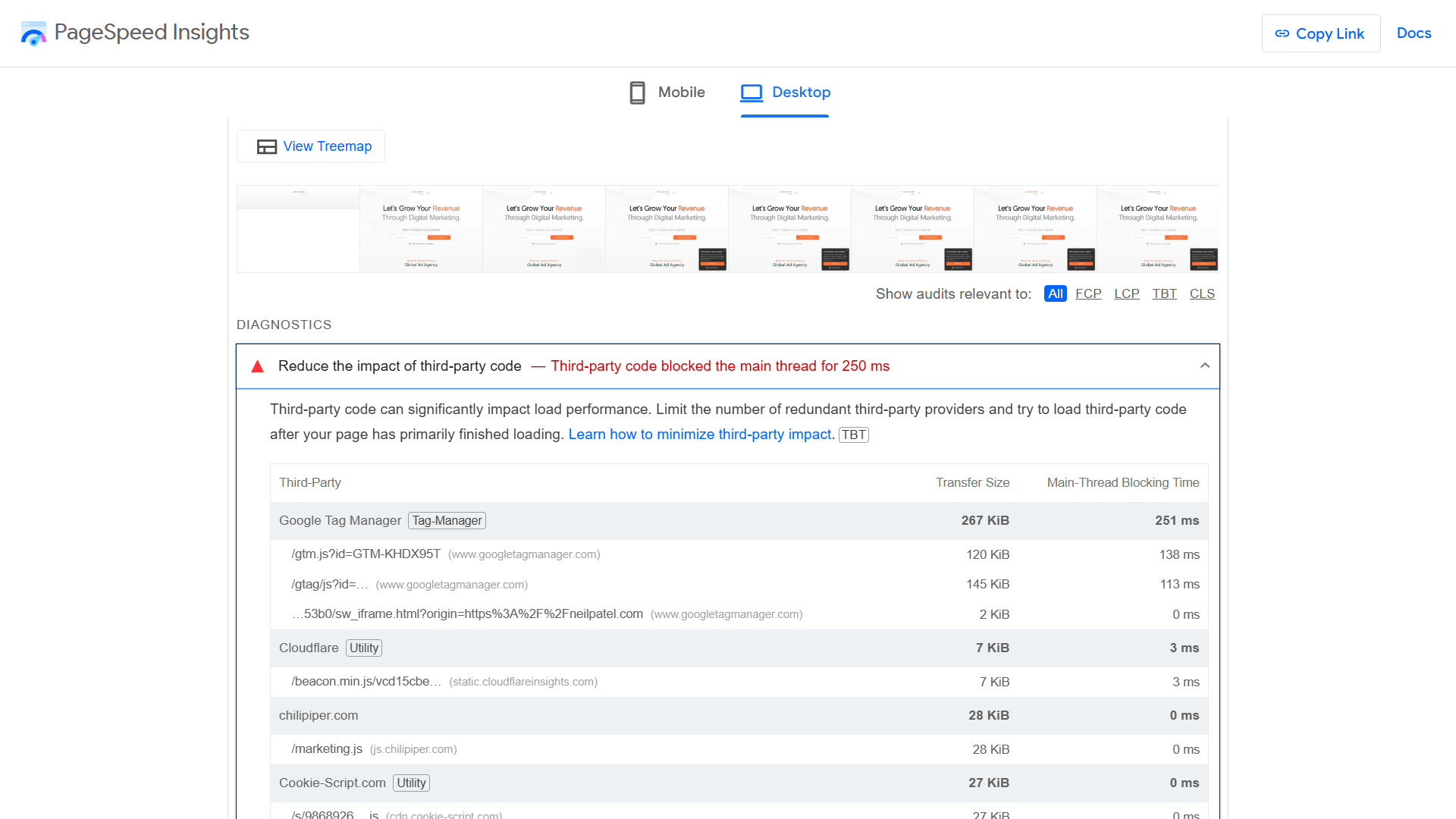Click the 120 KiB transfer size value

(988, 554)
